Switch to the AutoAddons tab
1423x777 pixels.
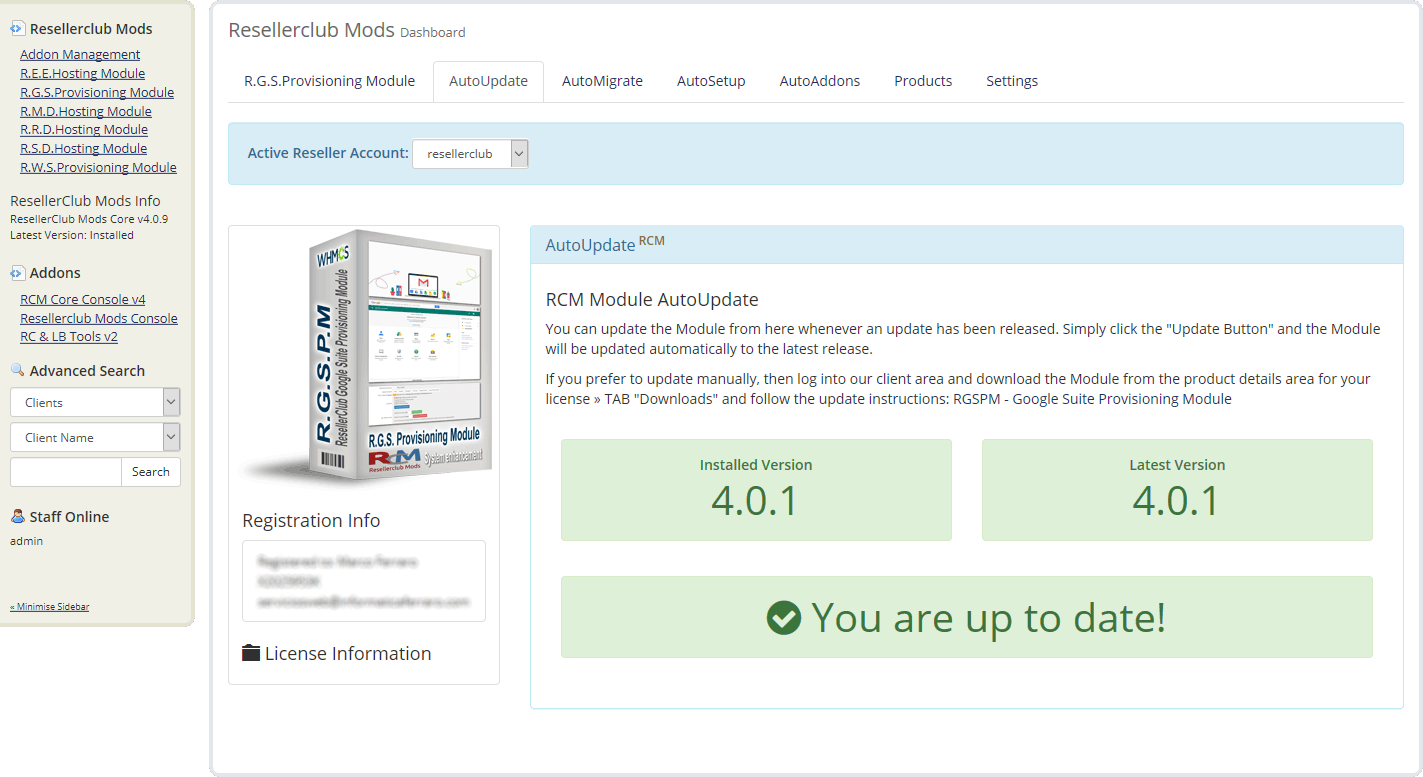820,81
